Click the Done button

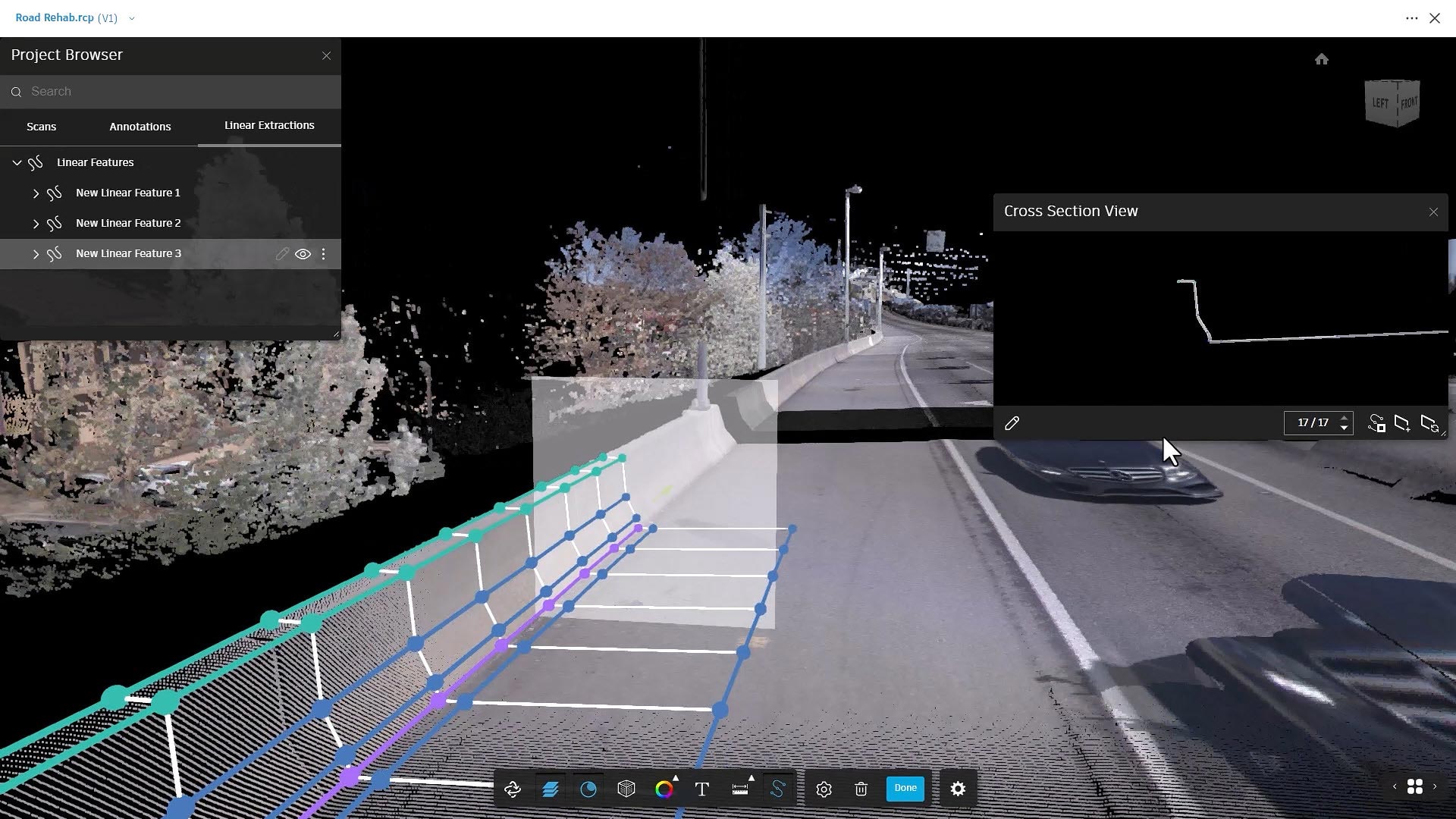[x=905, y=788]
